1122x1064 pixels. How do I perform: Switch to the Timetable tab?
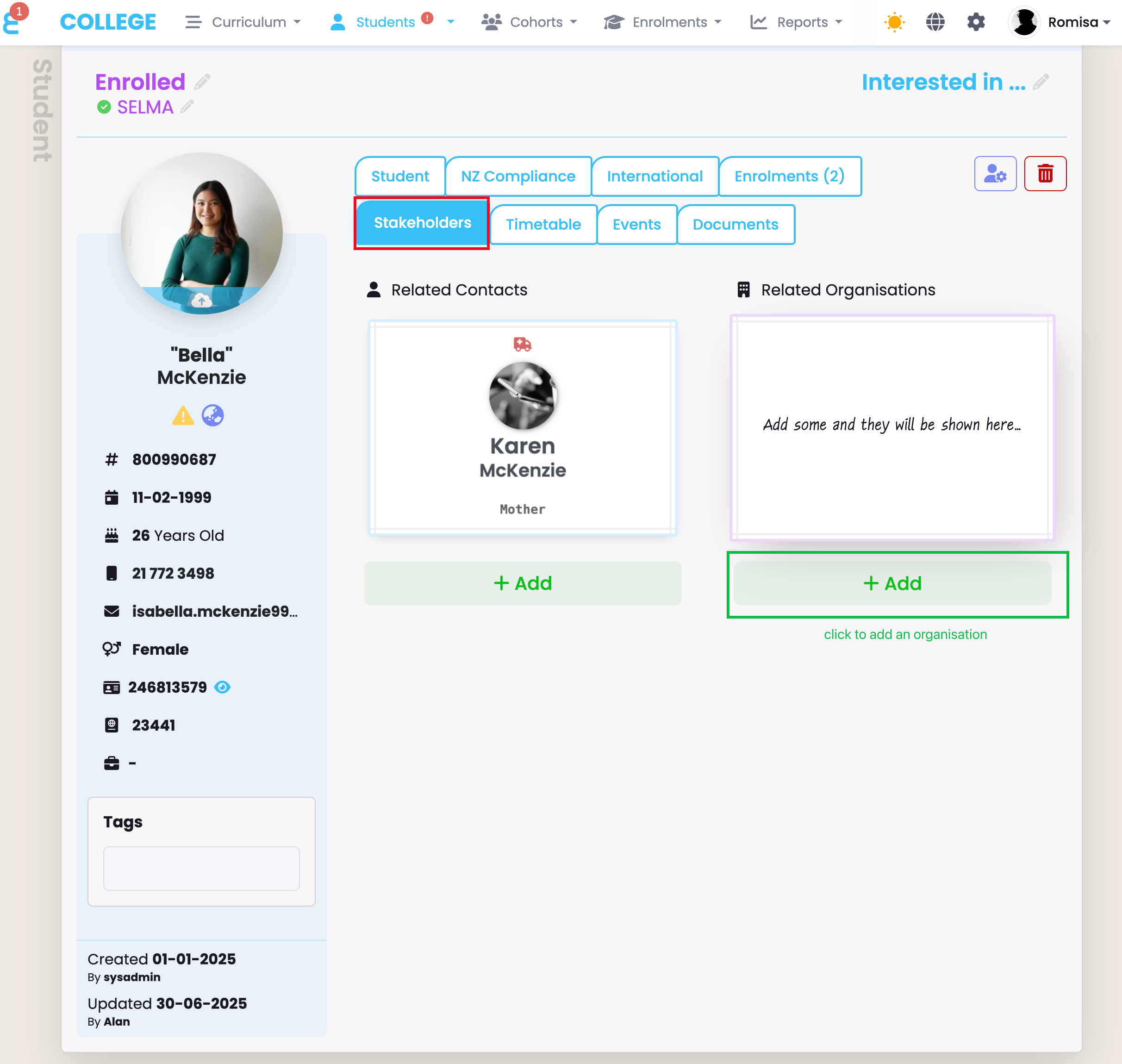[543, 225]
